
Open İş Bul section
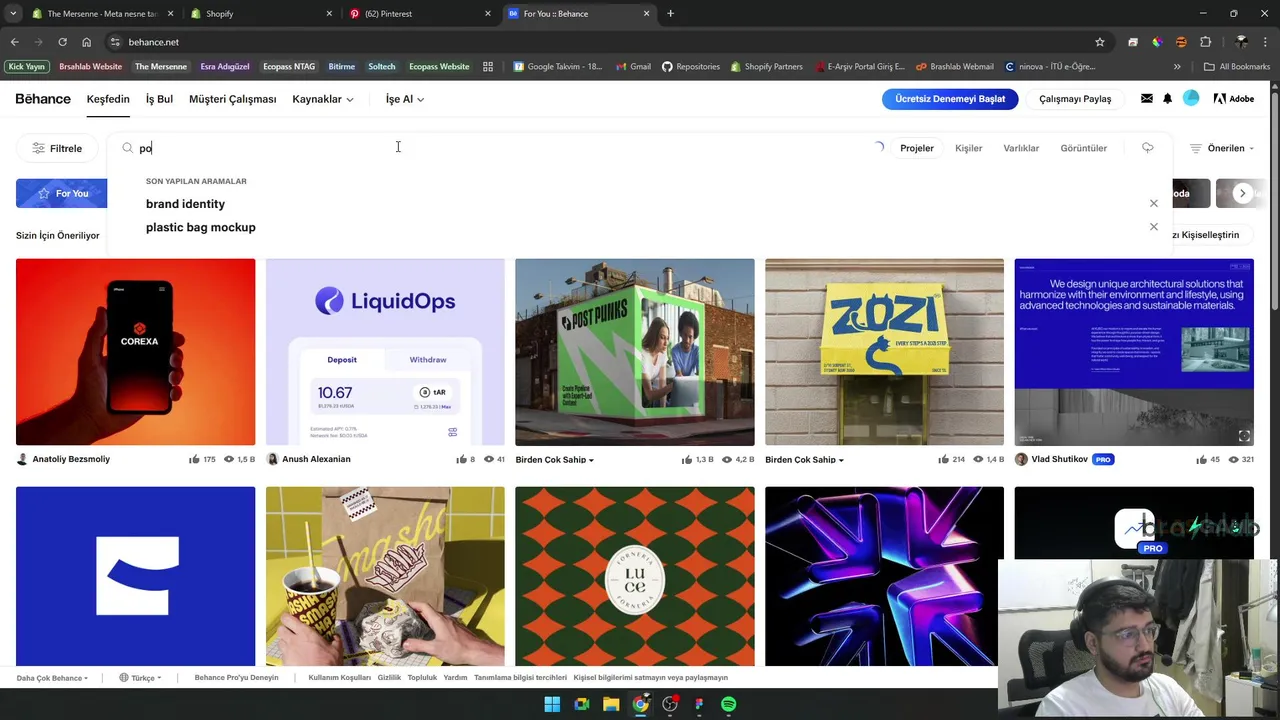tap(159, 99)
